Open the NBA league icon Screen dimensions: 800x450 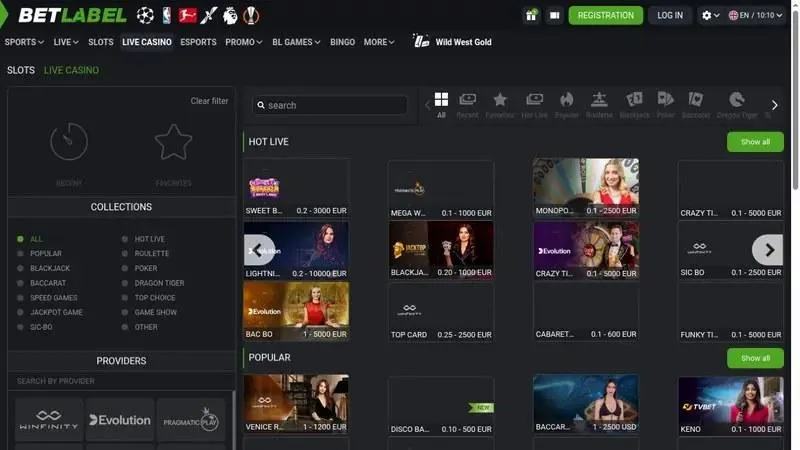point(167,15)
